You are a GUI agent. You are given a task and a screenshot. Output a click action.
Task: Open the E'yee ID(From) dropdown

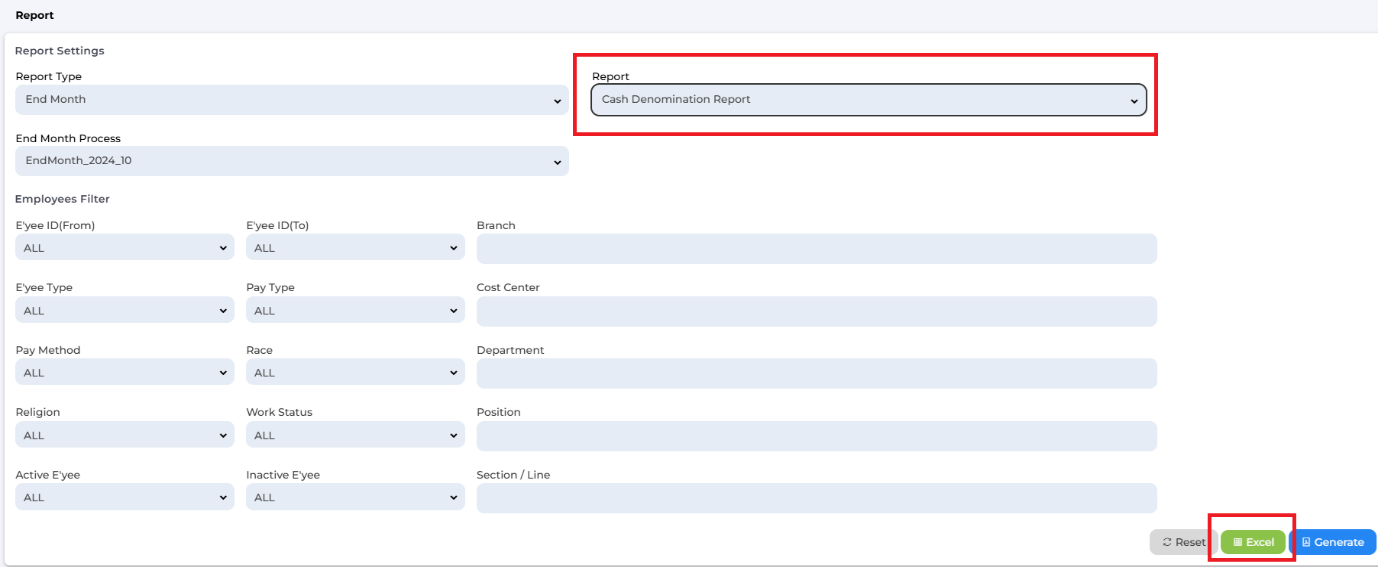point(125,248)
